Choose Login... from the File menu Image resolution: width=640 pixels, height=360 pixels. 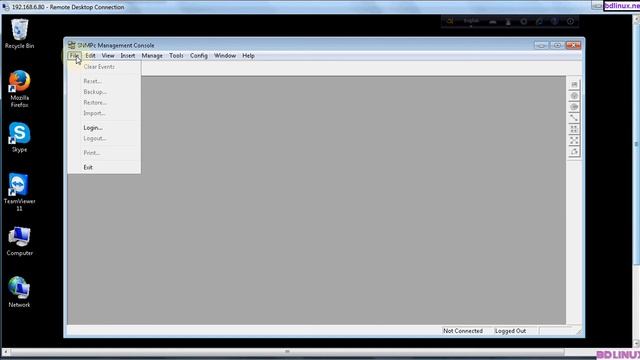pyautogui.click(x=104, y=128)
